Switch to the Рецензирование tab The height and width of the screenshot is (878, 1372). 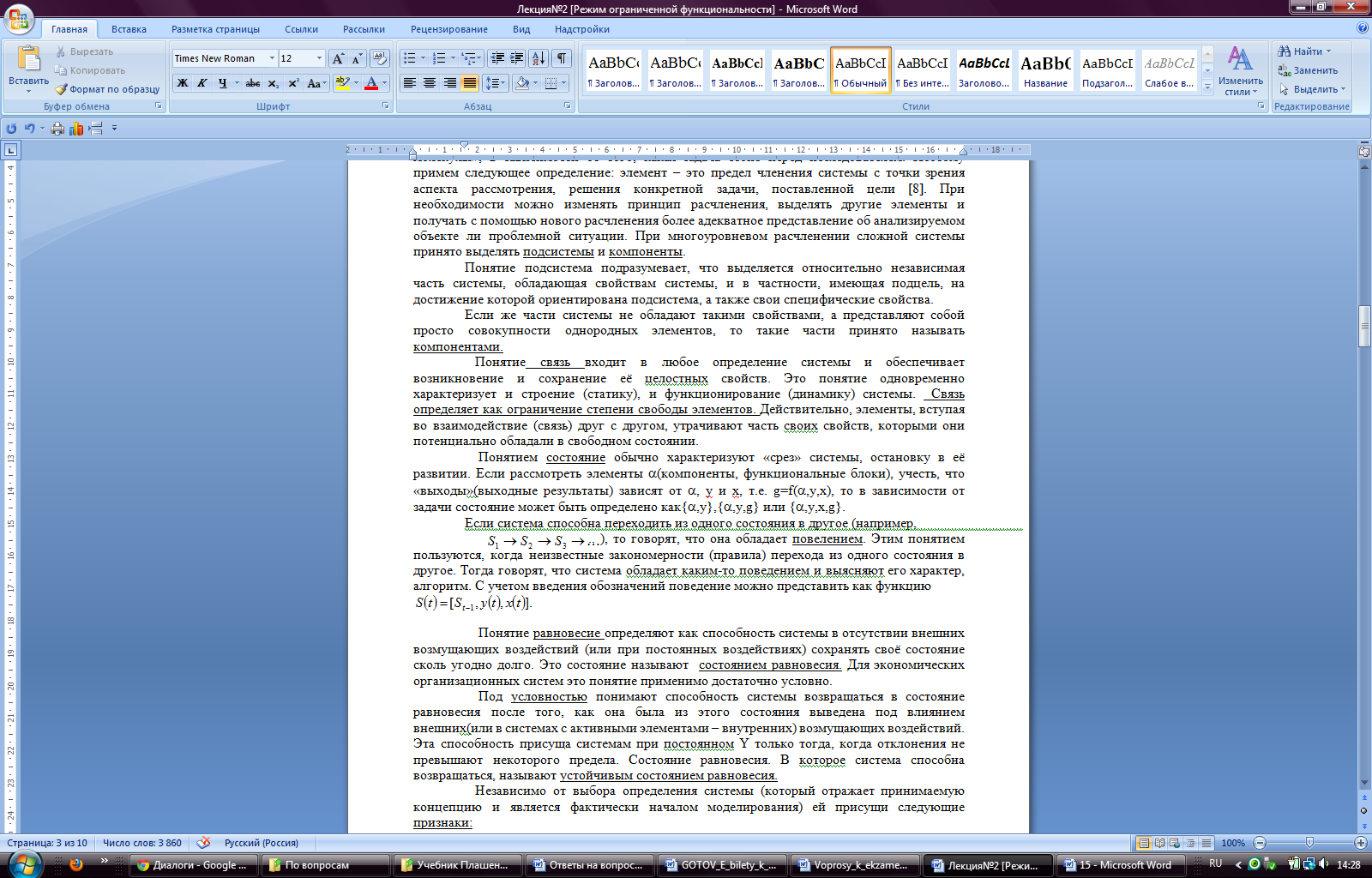pyautogui.click(x=448, y=29)
